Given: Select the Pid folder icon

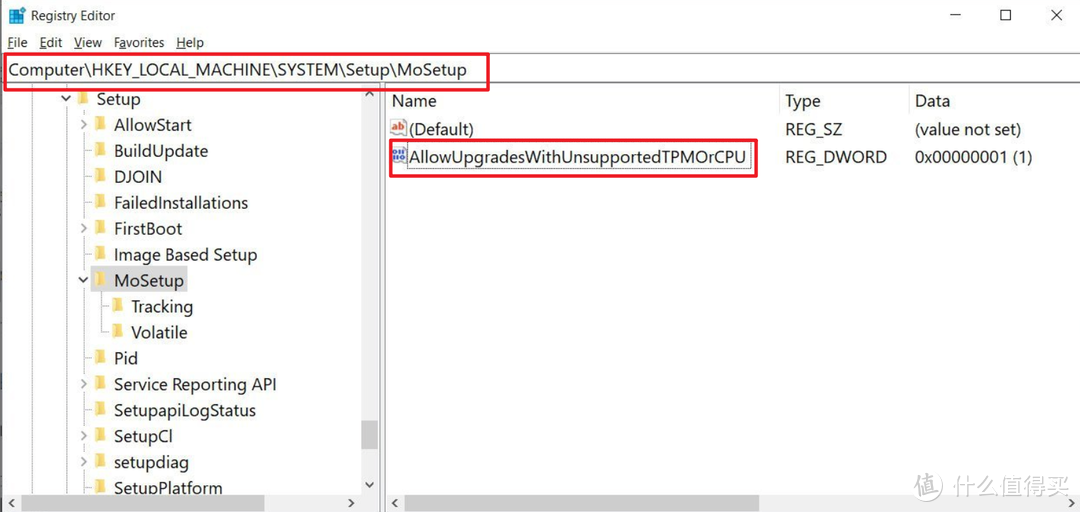Looking at the screenshot, I should click(101, 358).
